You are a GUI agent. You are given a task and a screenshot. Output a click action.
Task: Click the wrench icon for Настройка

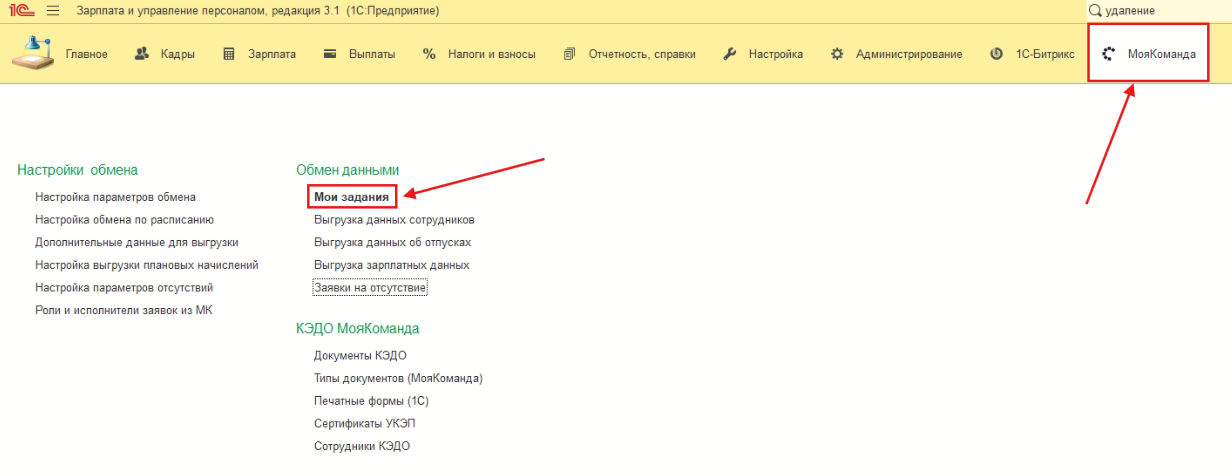729,54
